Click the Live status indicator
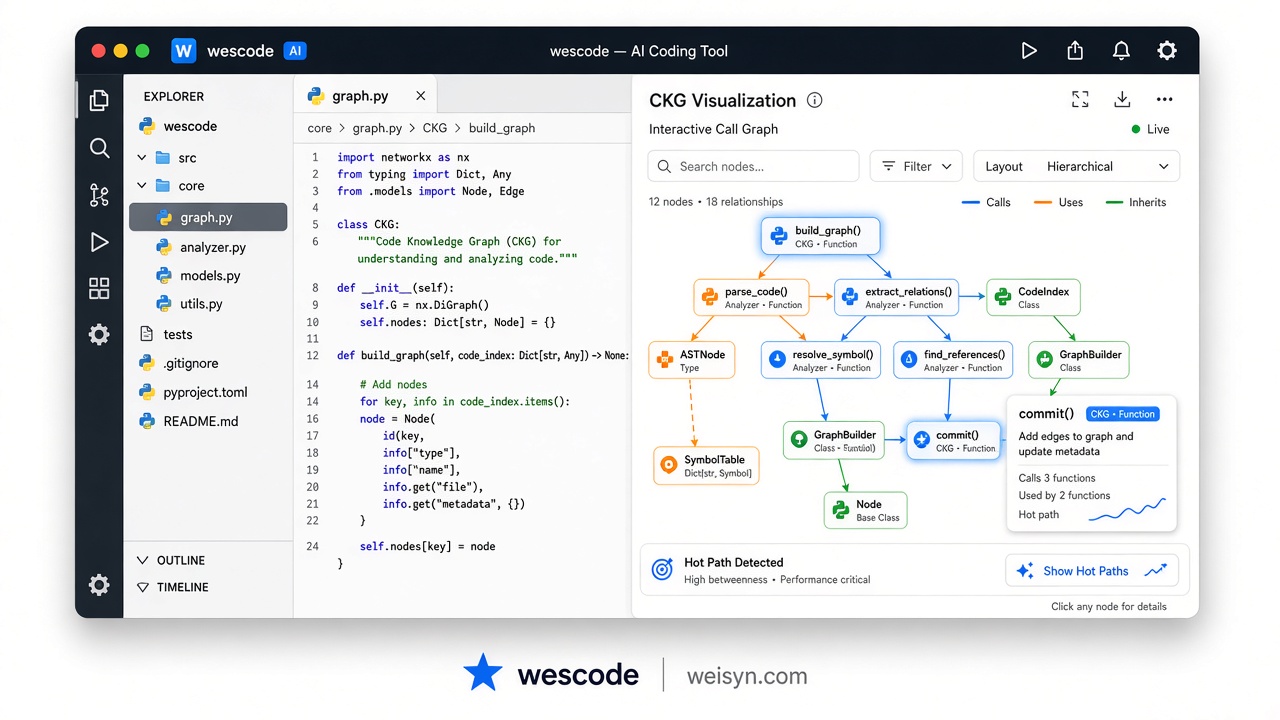Screen dimensions: 1280x720 1150,129
